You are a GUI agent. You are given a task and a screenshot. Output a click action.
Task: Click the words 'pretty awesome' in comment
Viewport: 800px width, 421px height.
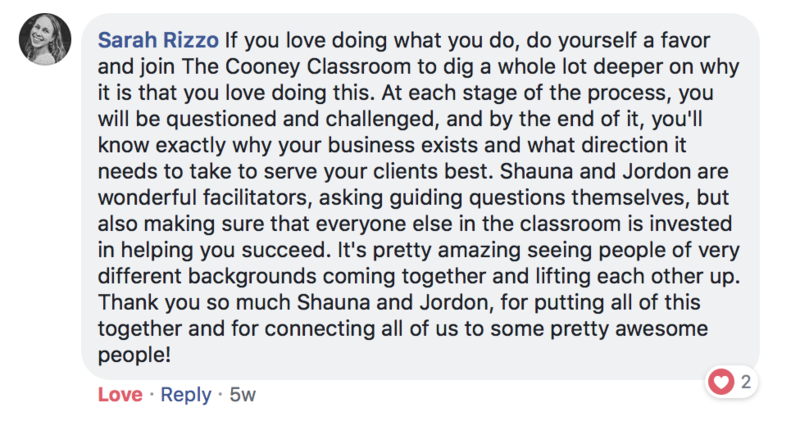[x=629, y=329]
